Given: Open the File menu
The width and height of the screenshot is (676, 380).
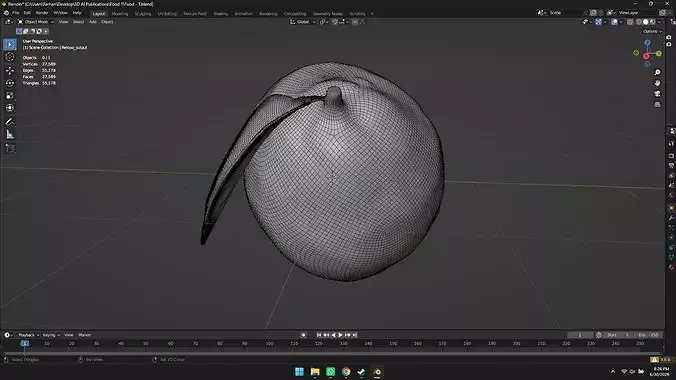Looking at the screenshot, I should tap(16, 13).
